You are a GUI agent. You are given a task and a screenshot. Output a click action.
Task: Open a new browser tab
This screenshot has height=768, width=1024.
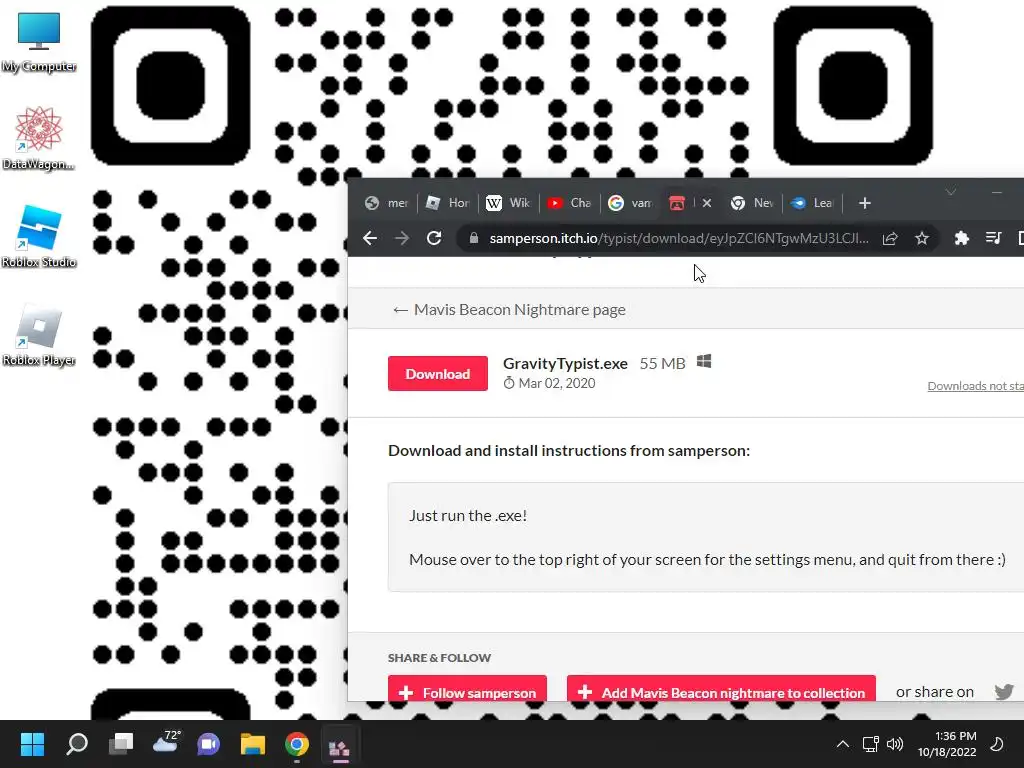tap(865, 203)
